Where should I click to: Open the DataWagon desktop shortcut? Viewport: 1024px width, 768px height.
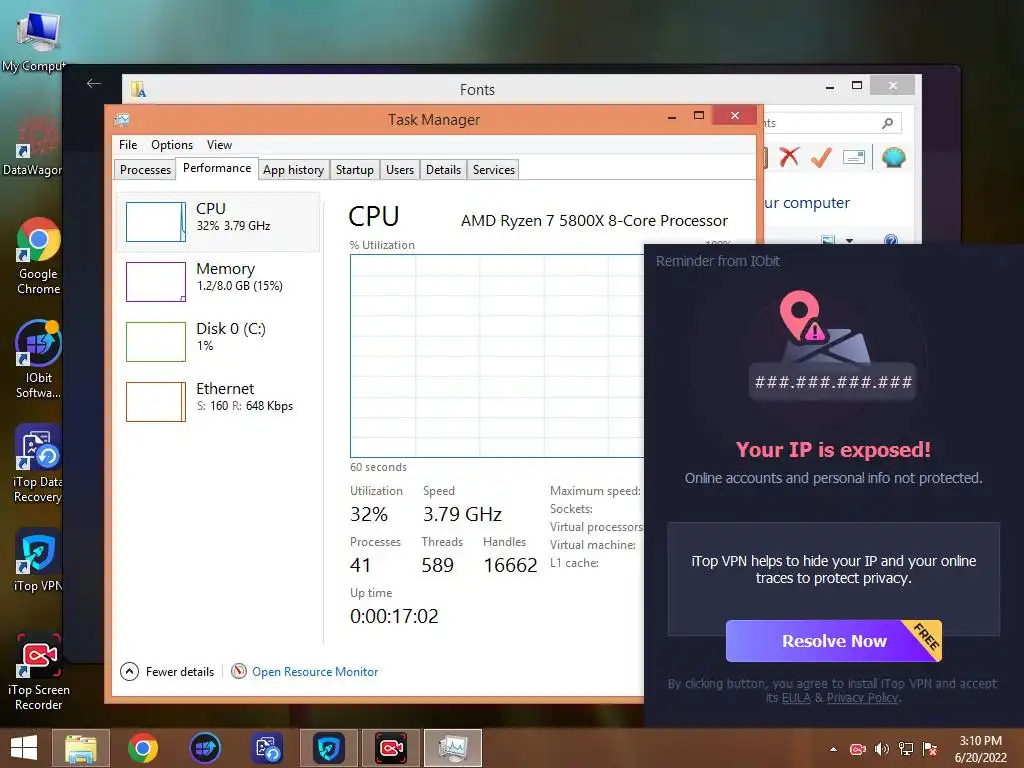pos(33,145)
